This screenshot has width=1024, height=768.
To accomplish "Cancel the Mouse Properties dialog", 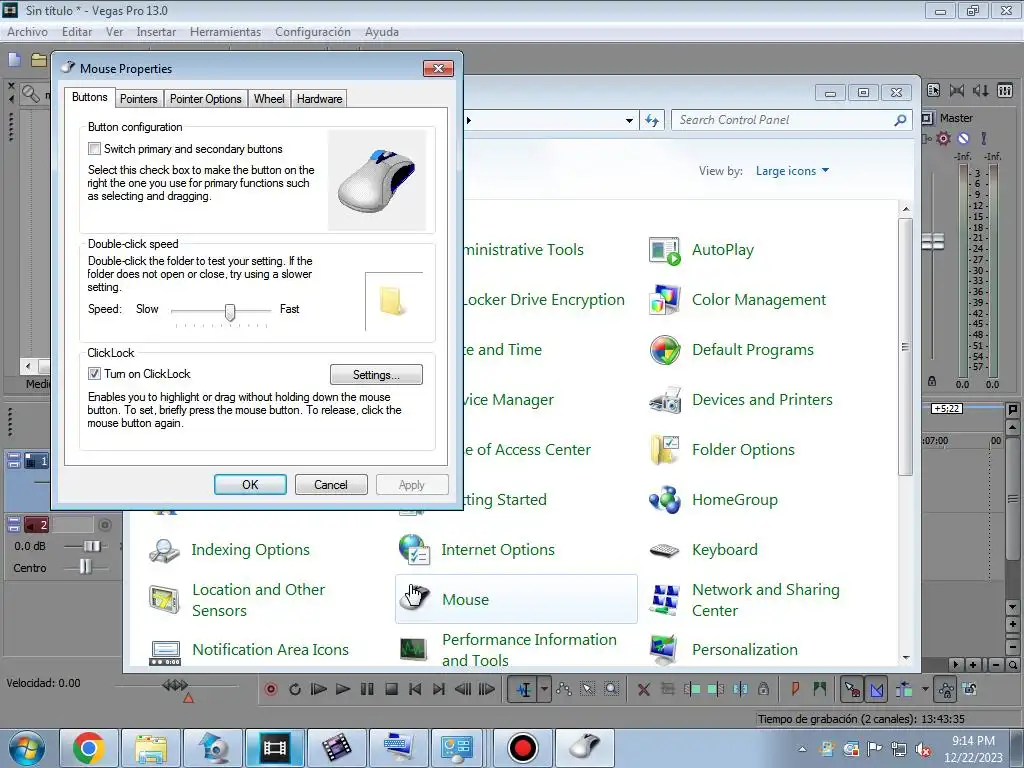I will click(330, 485).
